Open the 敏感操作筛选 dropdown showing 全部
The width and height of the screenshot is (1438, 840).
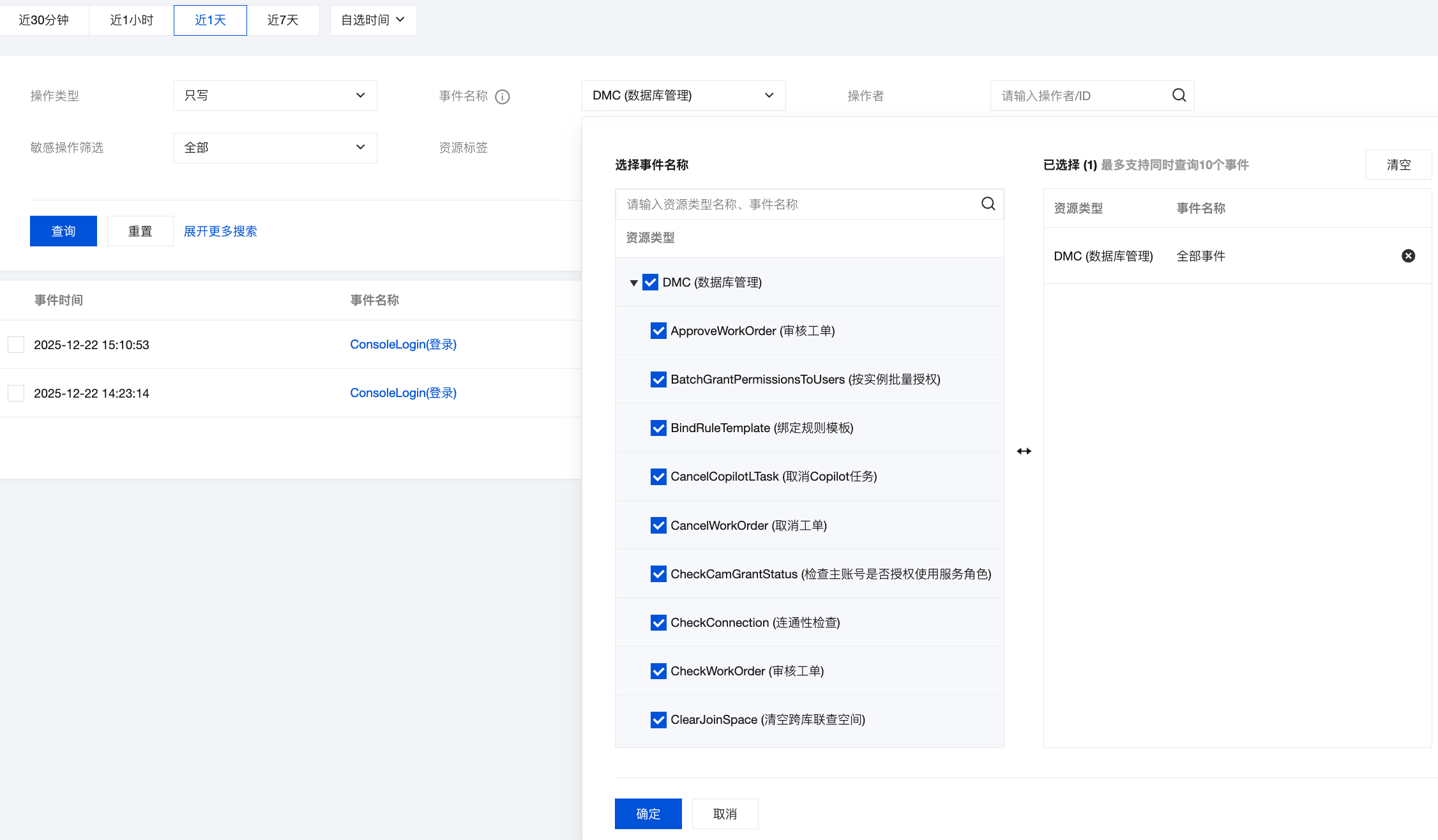[275, 147]
